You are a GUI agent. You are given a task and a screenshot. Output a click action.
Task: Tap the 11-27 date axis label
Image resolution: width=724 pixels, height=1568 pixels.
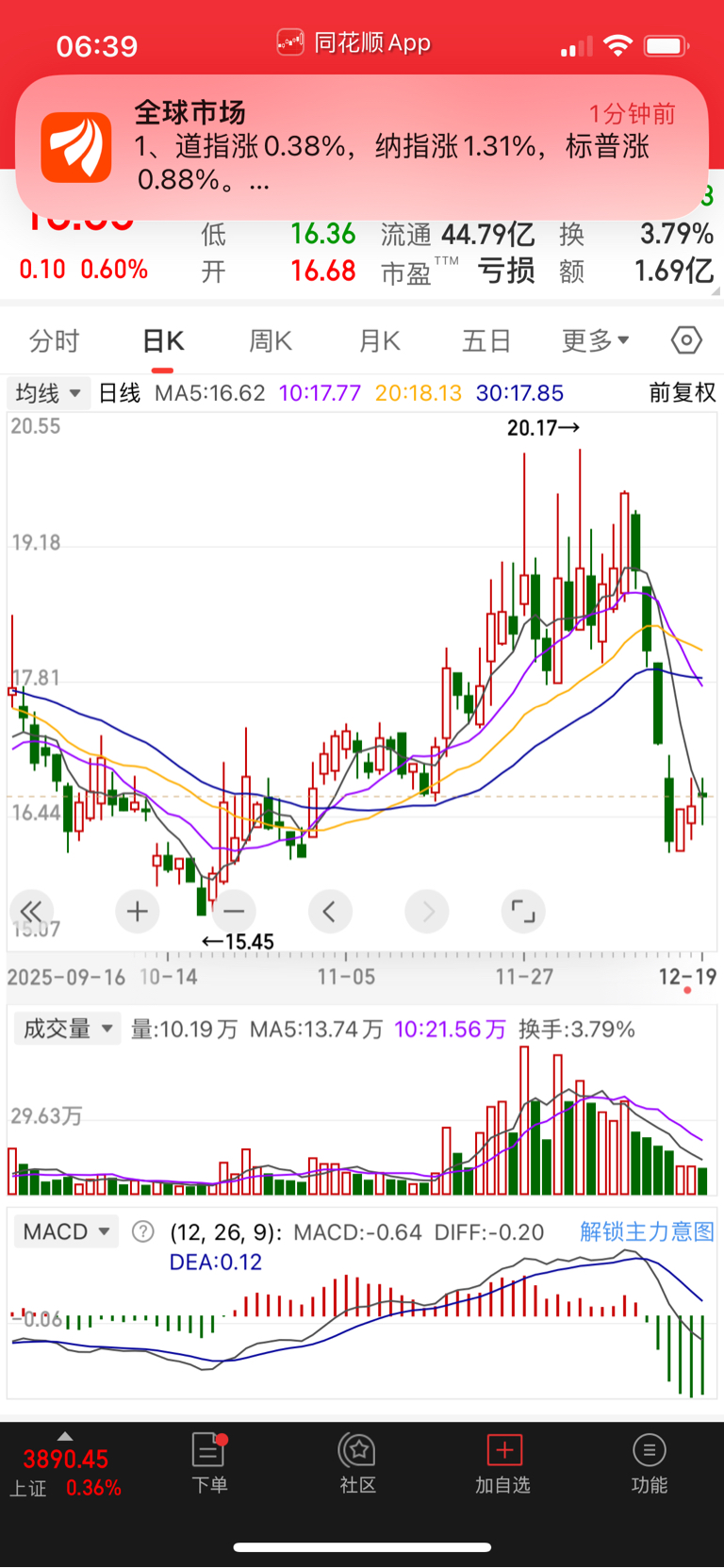point(524,977)
